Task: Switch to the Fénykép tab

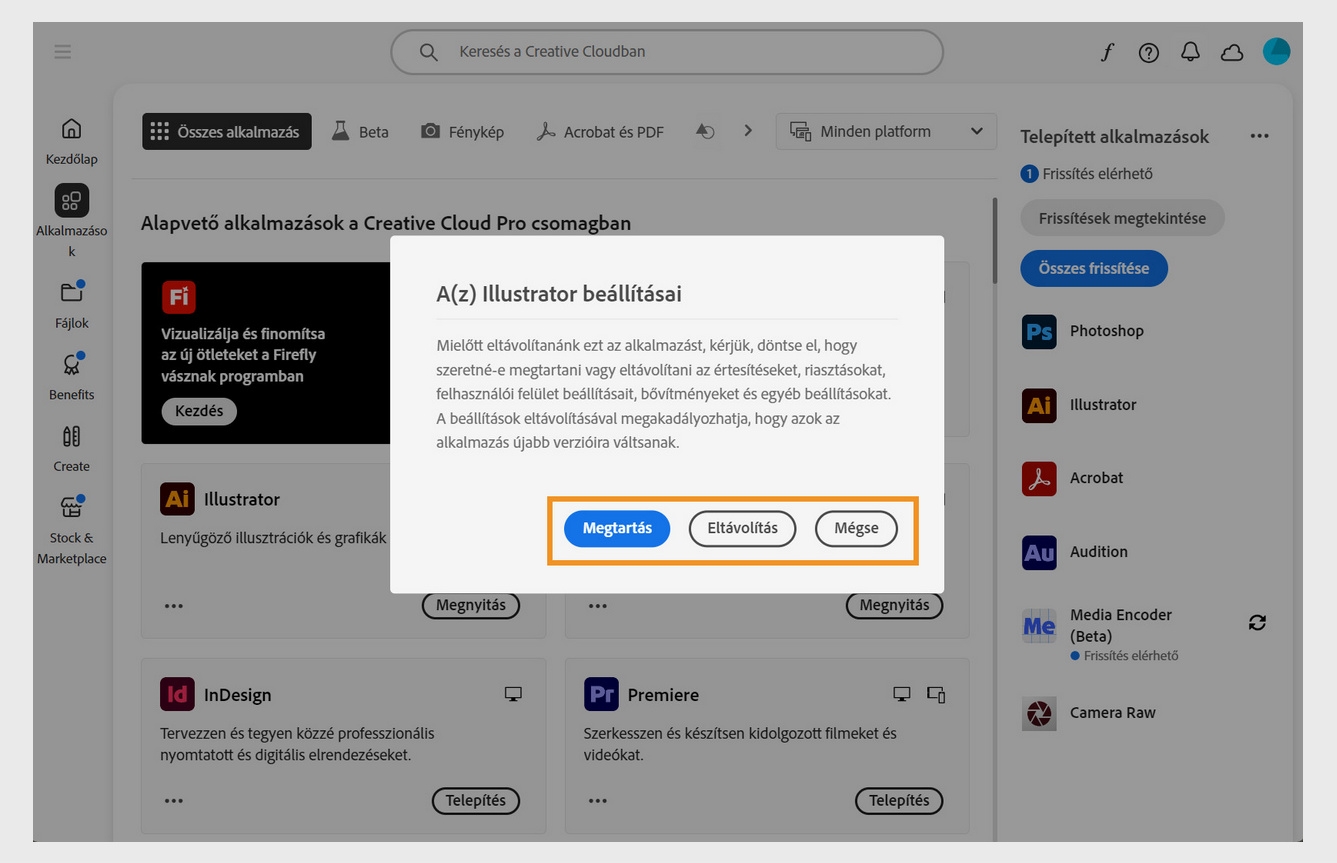Action: click(x=462, y=131)
